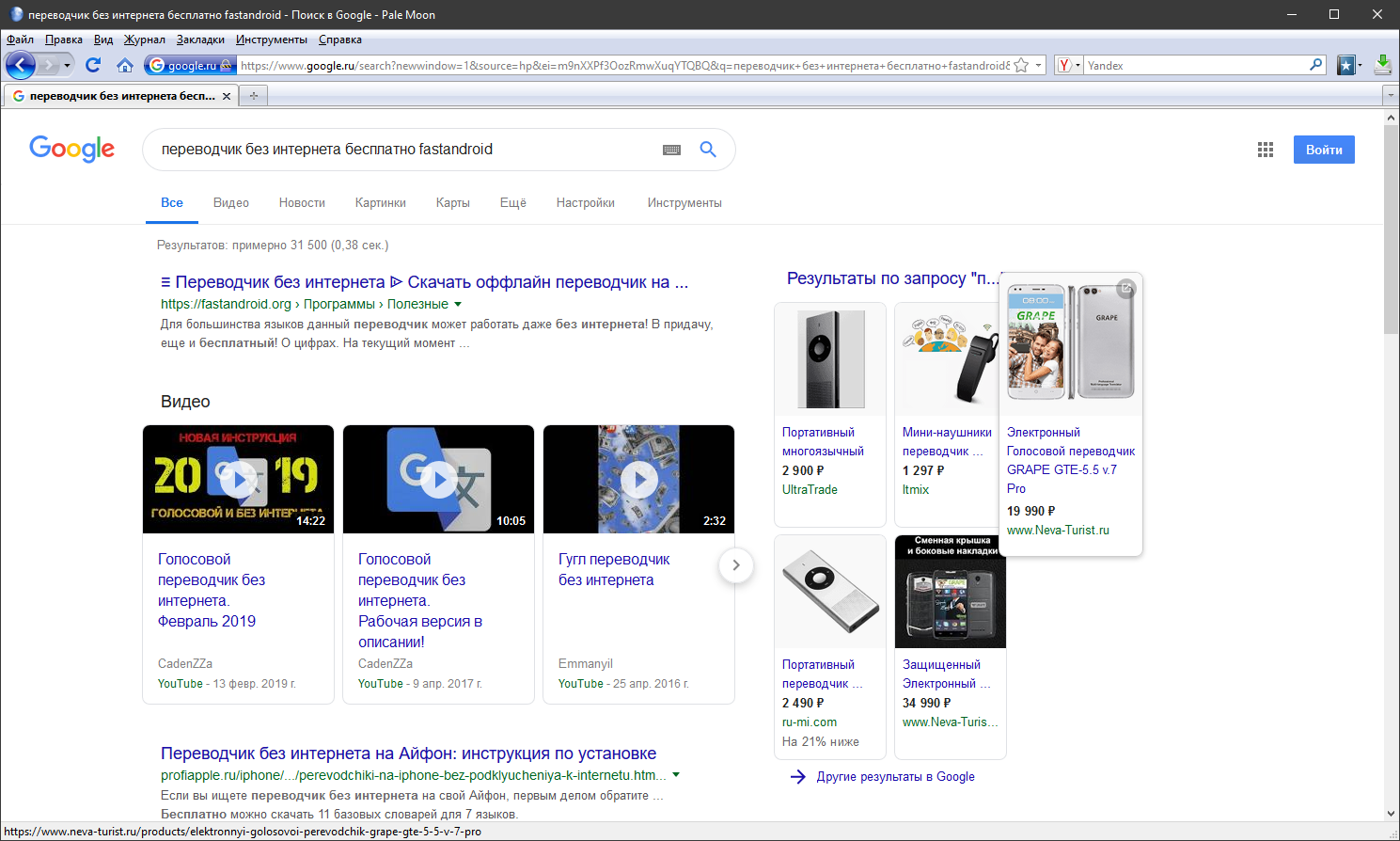Focus the Yandex search field

[x=1196, y=66]
